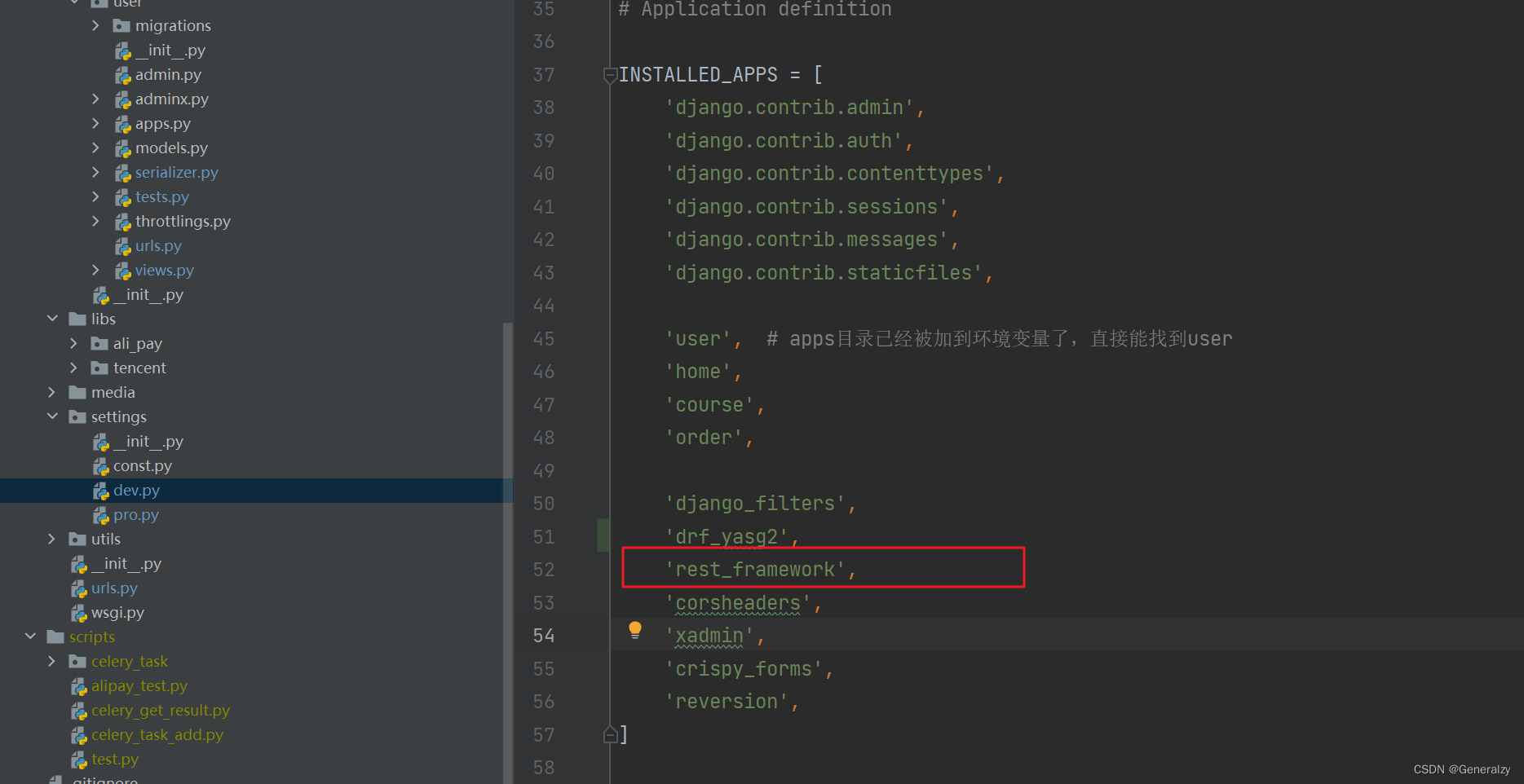Open alipay_test.py in scripts folder
The width and height of the screenshot is (1524, 784).
[139, 686]
